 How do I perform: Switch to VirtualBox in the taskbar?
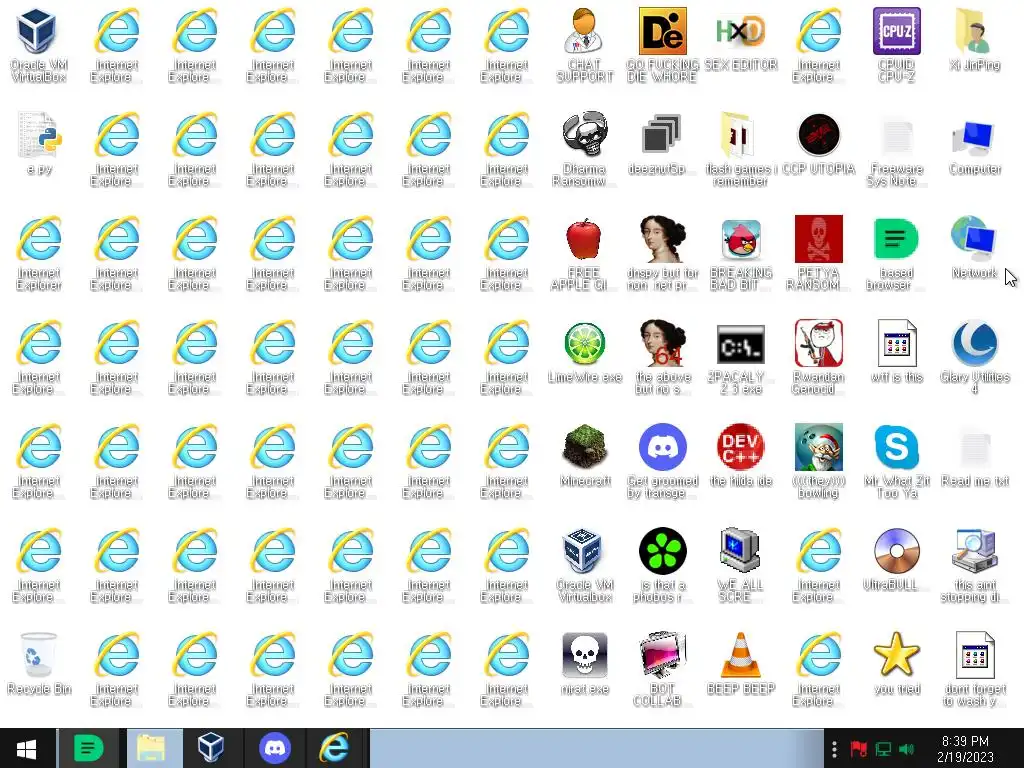[x=212, y=748]
